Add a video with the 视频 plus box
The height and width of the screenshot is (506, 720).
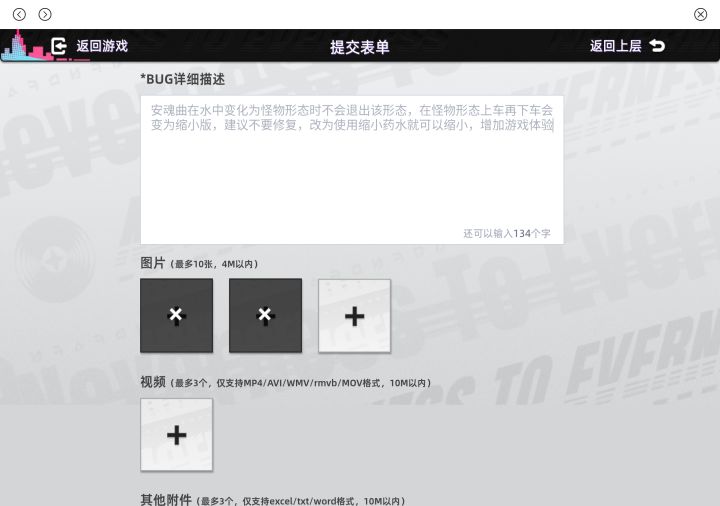coord(176,434)
